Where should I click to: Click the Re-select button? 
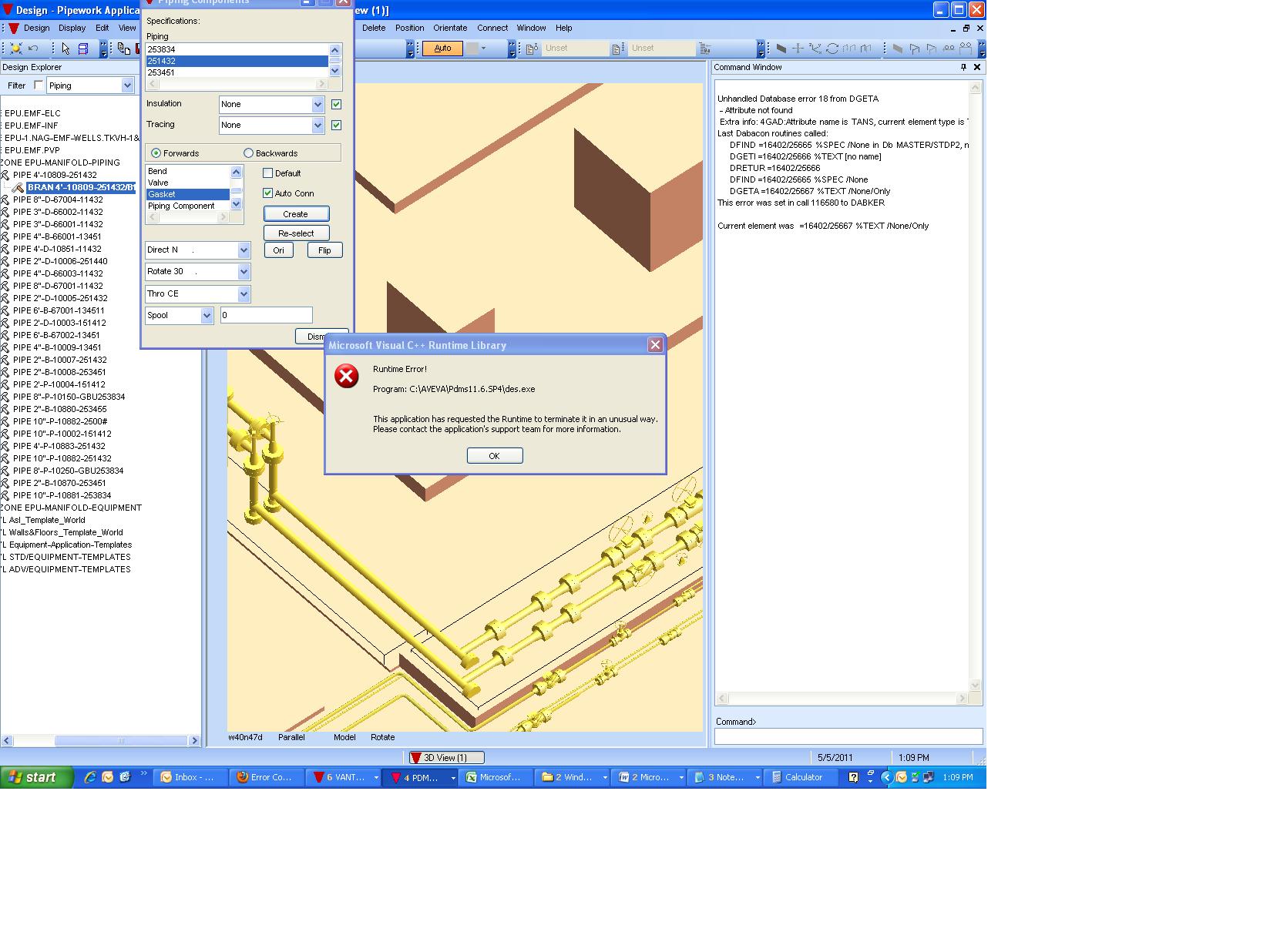tap(296, 233)
